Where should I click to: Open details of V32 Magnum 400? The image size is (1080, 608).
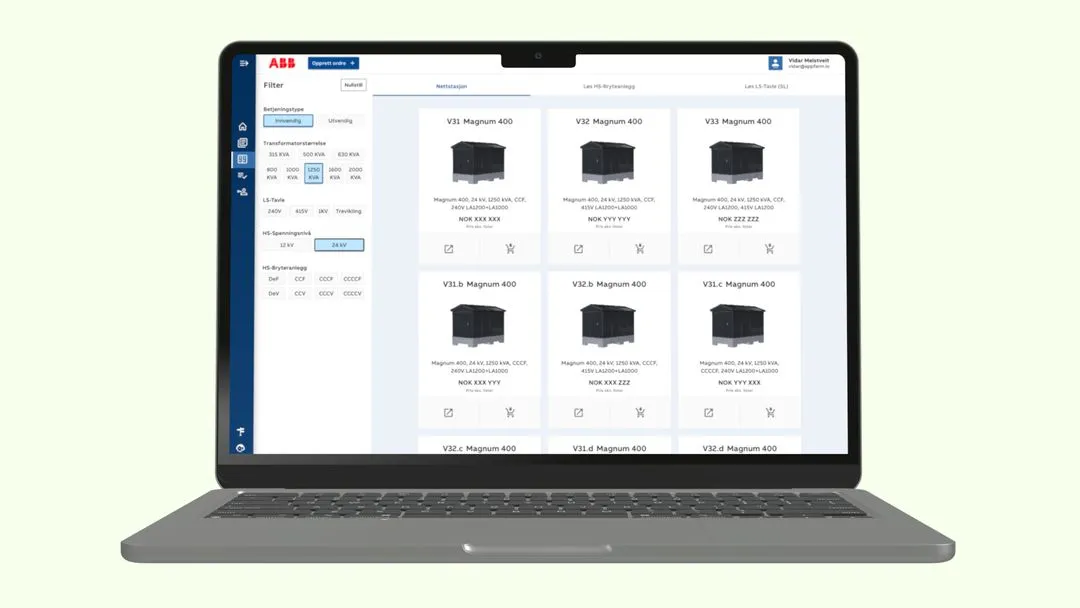pos(579,249)
